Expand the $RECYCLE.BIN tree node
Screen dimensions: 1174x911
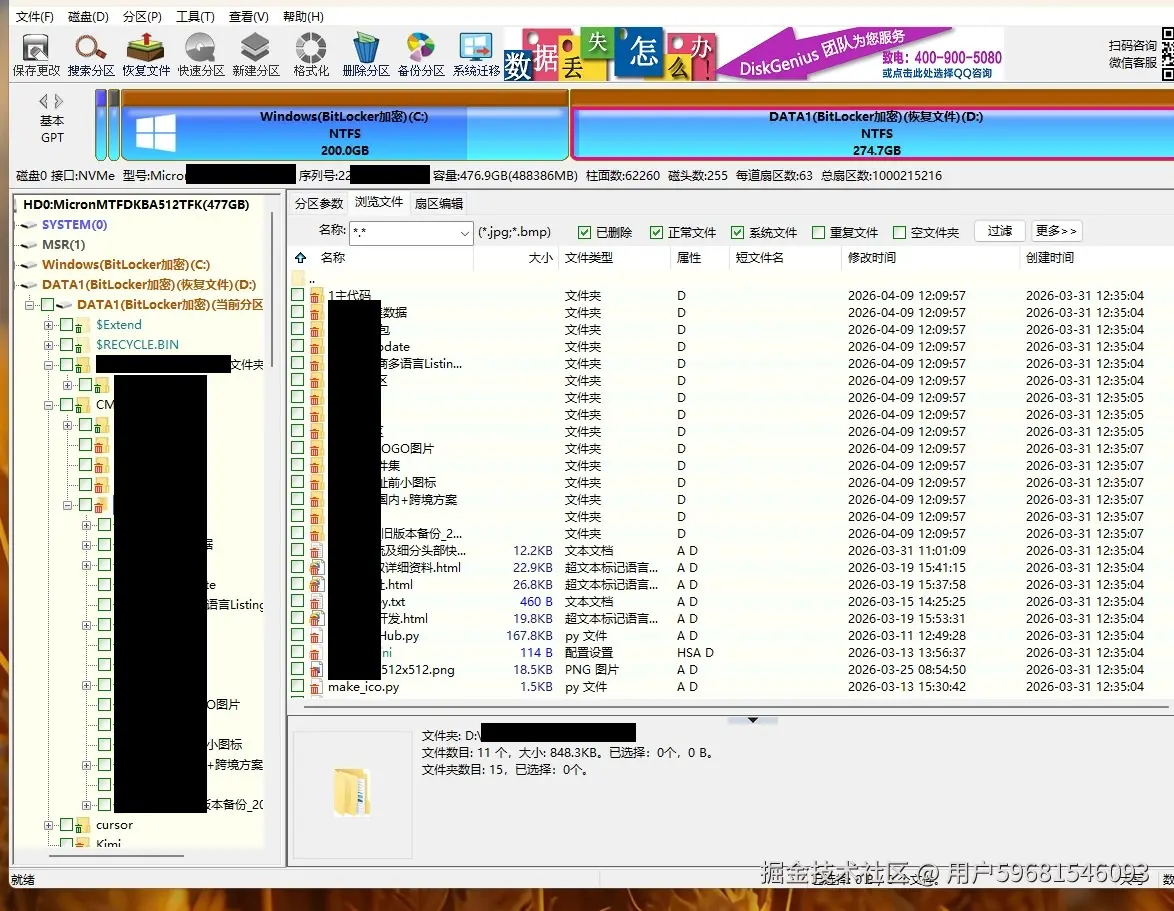(x=49, y=345)
